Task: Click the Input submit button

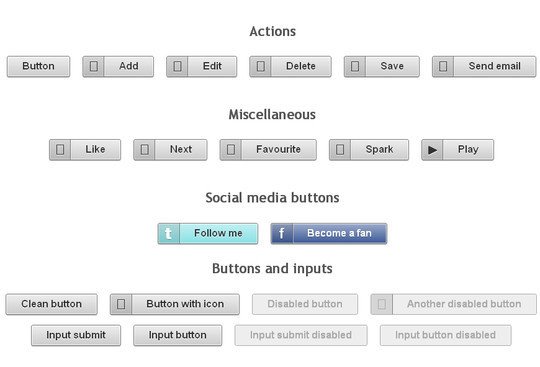Action: 76,335
